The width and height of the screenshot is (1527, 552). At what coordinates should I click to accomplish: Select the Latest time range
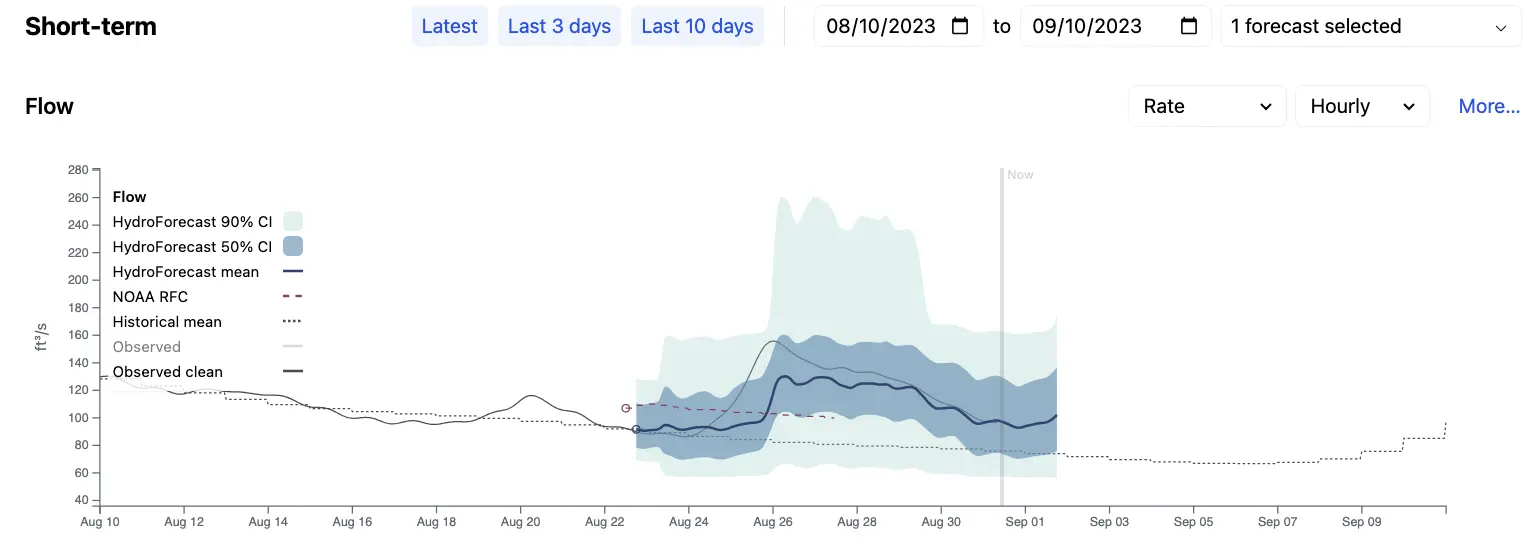449,26
